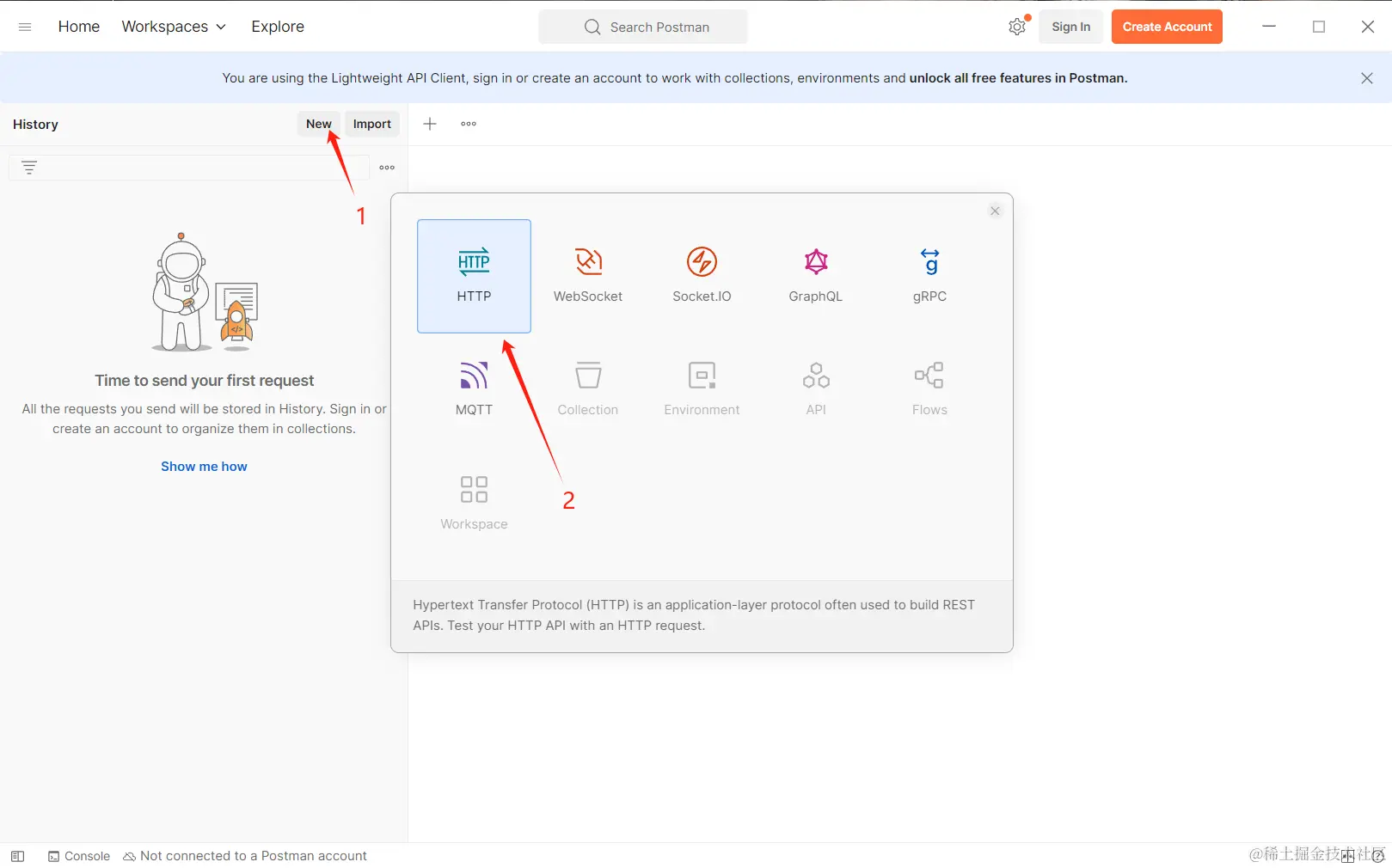
Task: Close the new item dialog
Action: pos(995,211)
